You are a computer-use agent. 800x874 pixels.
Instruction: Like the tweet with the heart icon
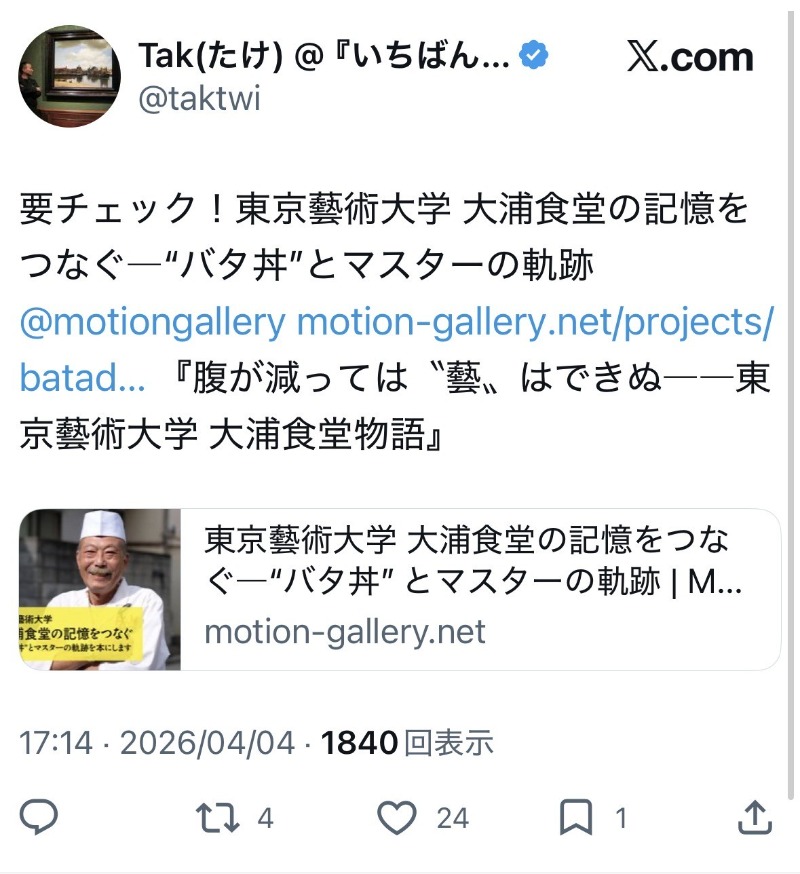click(x=398, y=819)
